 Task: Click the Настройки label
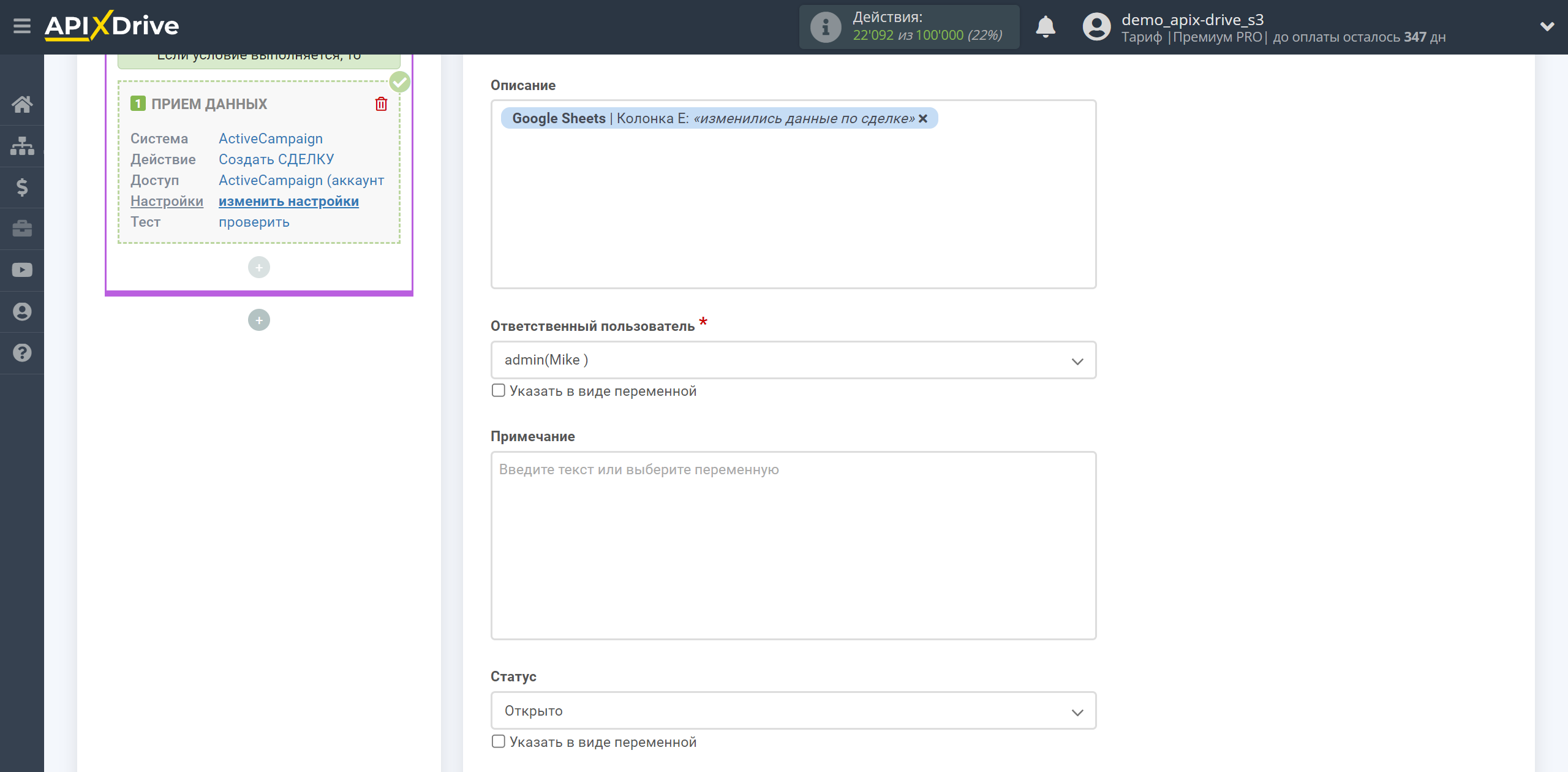[167, 202]
